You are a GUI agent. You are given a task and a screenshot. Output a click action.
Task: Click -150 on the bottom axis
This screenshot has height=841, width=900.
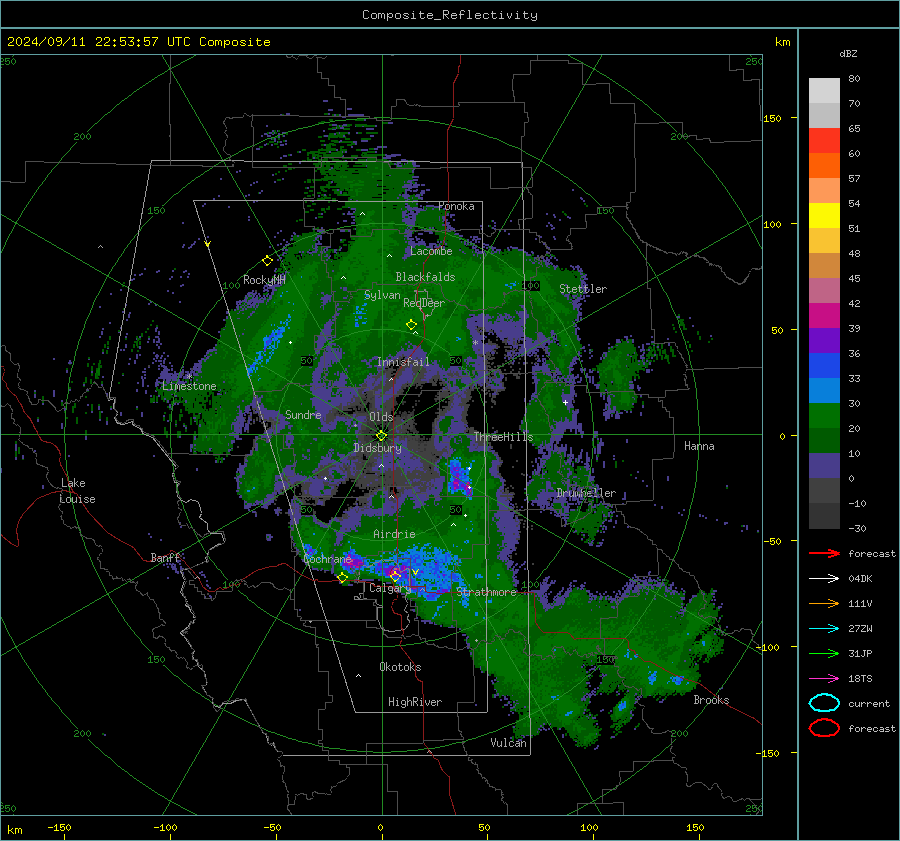(x=59, y=828)
